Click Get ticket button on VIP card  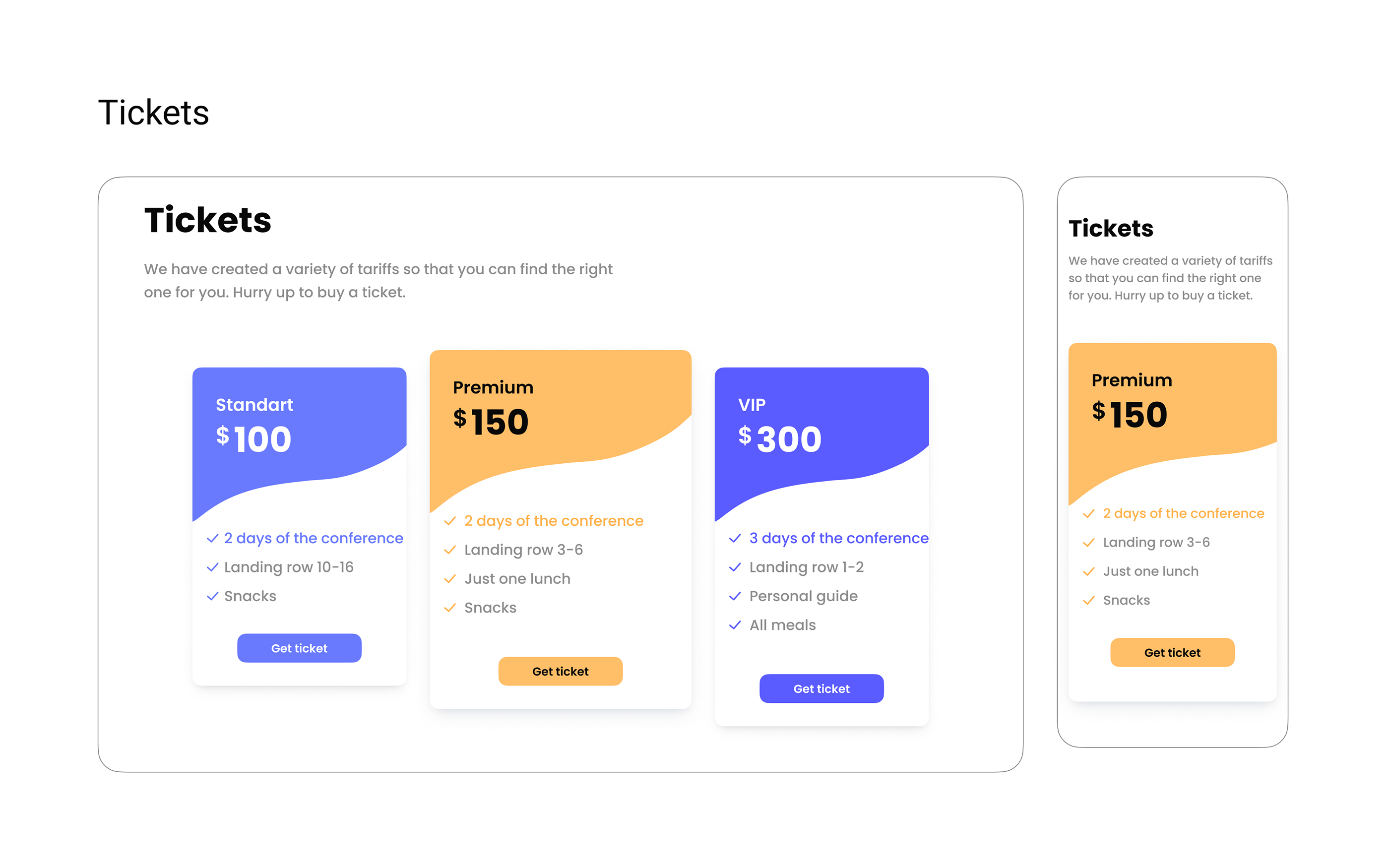821,688
